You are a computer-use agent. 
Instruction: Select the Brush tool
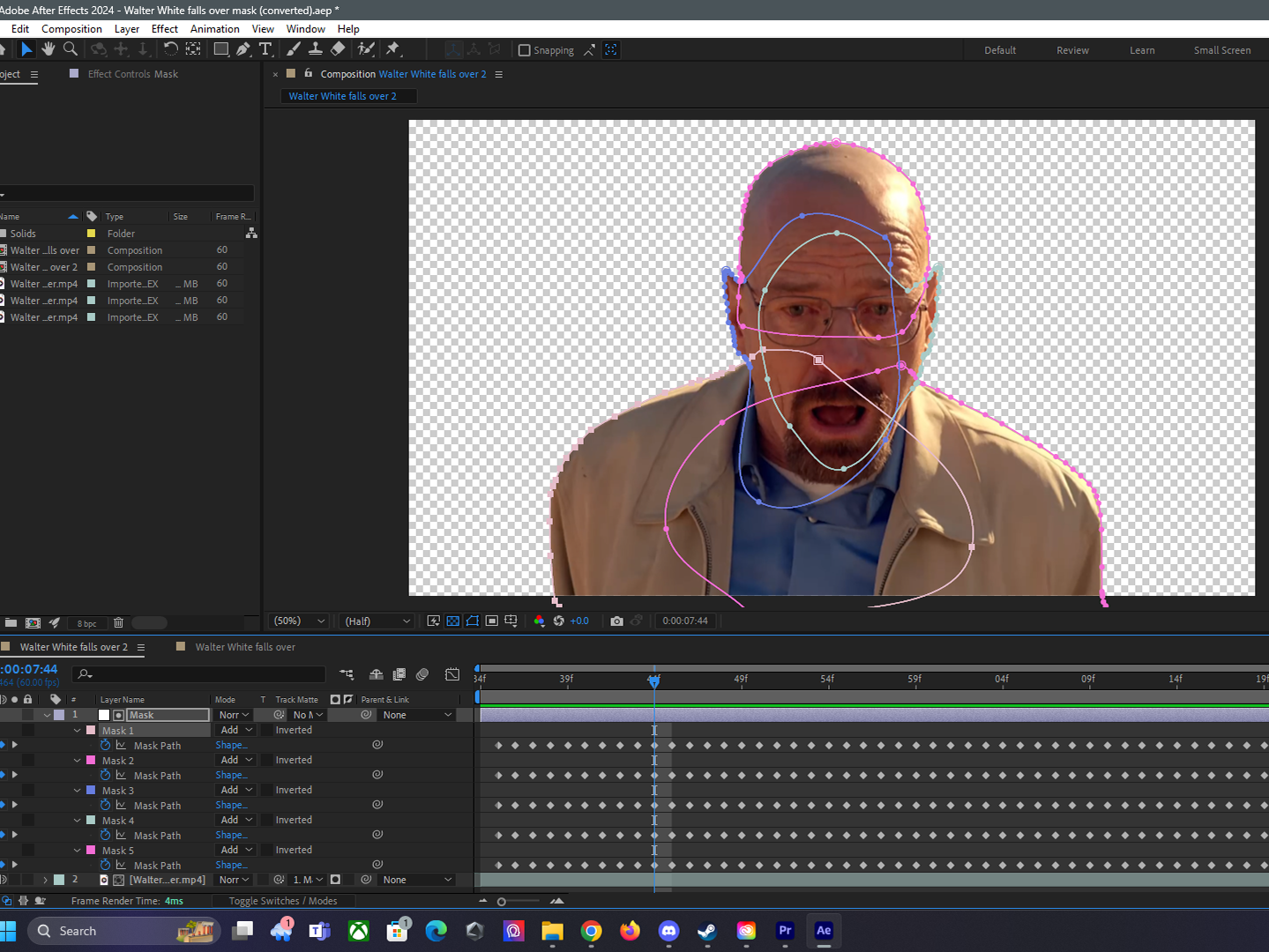(x=294, y=49)
